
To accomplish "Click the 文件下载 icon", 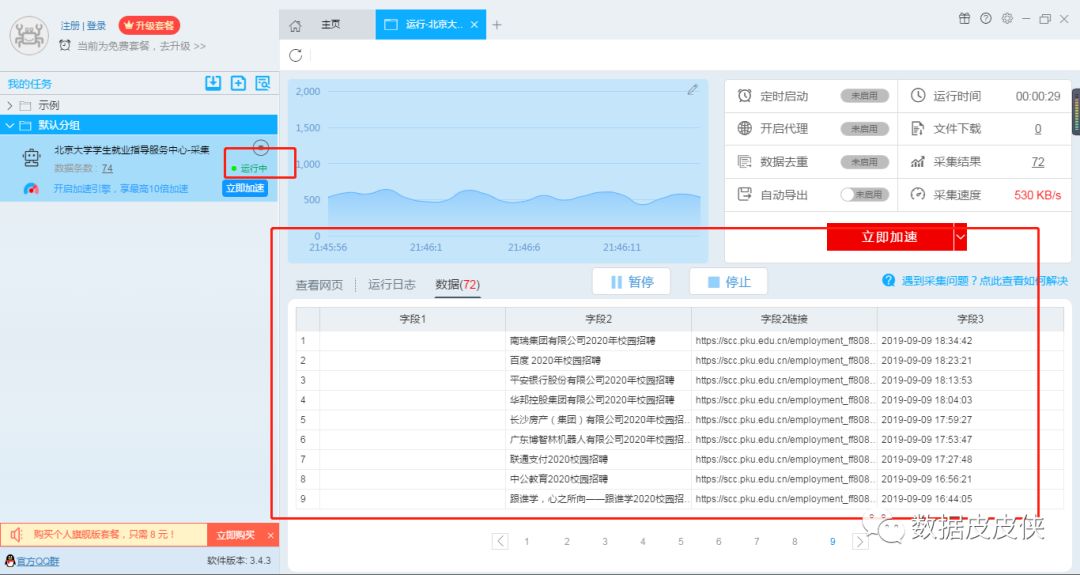I will [917, 129].
